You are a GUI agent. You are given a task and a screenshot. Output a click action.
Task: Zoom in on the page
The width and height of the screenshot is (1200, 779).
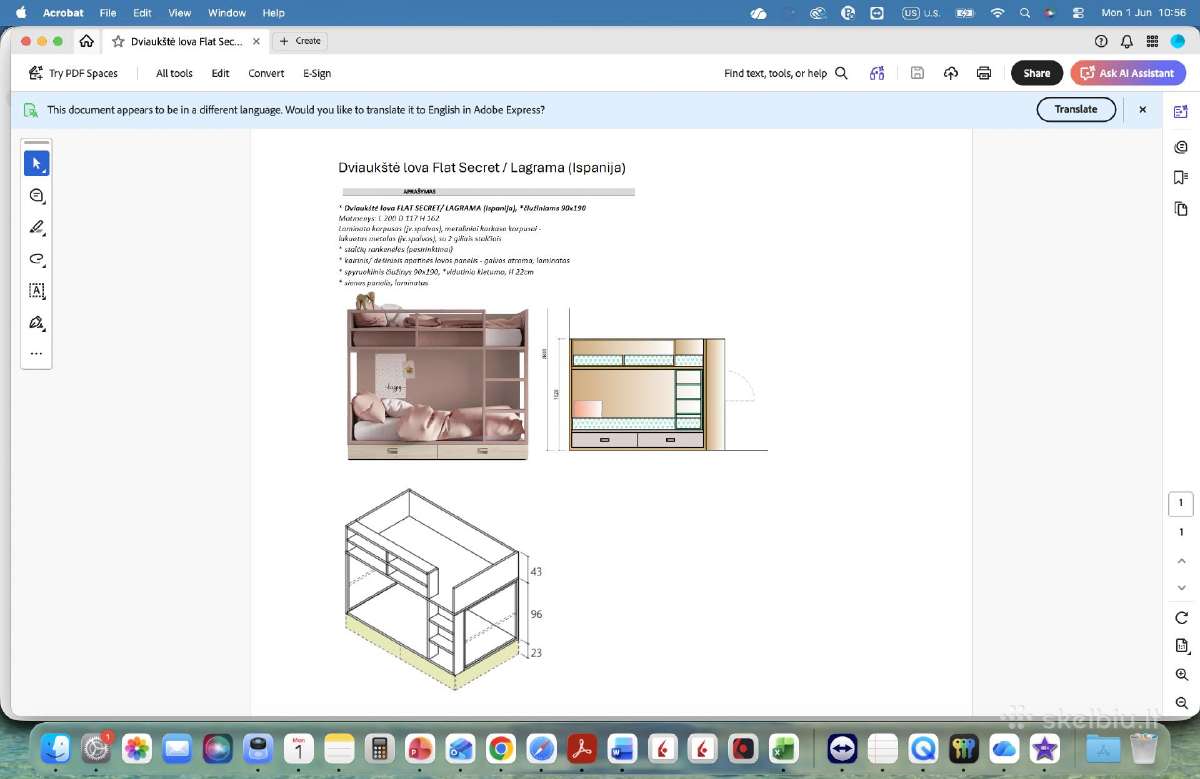[1181, 675]
